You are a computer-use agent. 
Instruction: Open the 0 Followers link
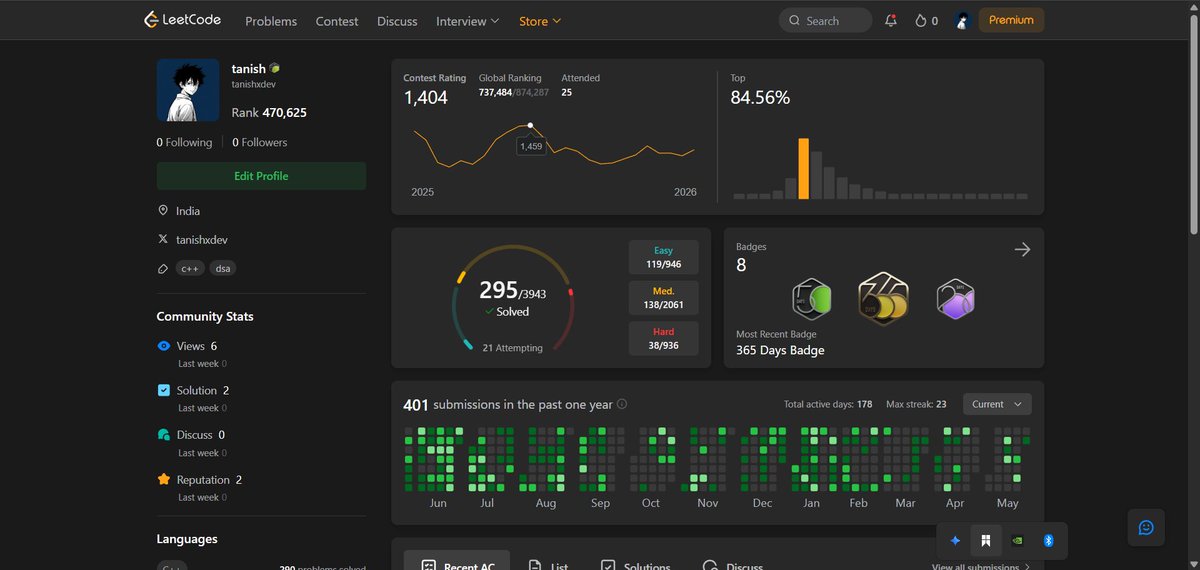coord(260,142)
